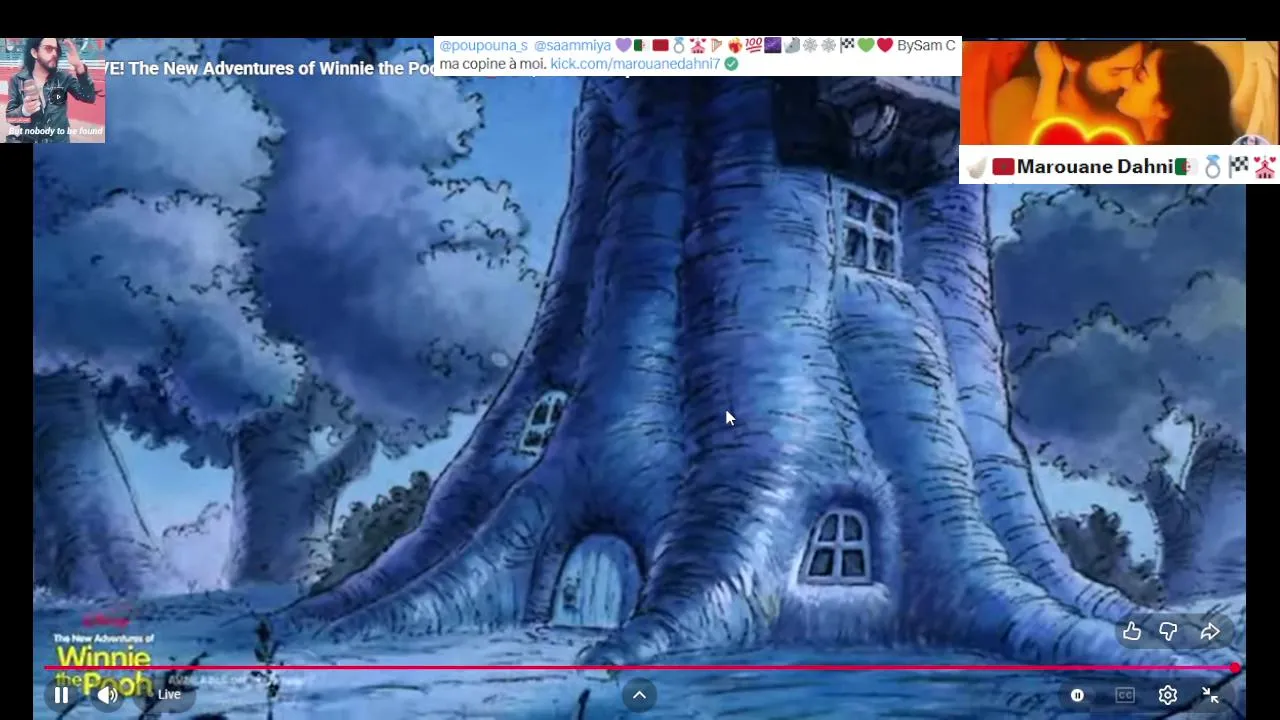Click the video title Winnie the Pooh
Viewport: 1280px width, 720px height.
tap(270, 68)
